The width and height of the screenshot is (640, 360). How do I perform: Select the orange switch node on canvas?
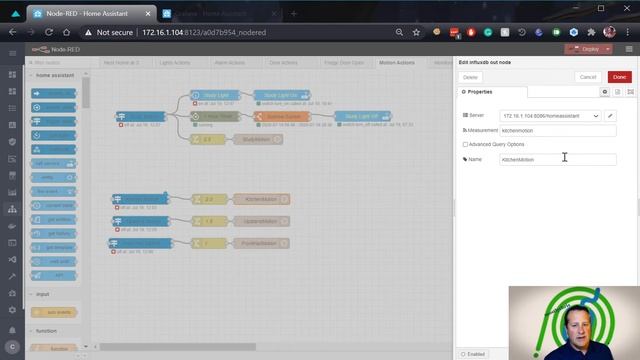[282, 116]
